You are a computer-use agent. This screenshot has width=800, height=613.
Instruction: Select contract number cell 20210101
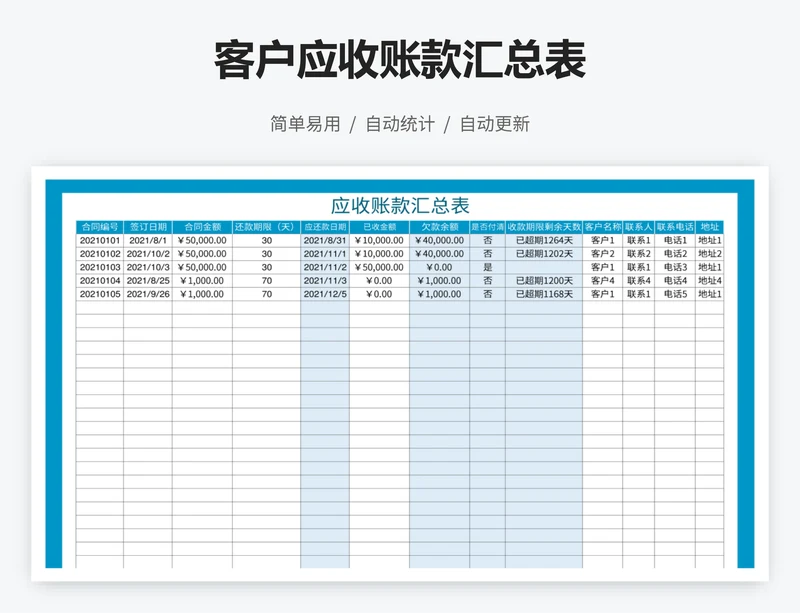[x=100, y=240]
